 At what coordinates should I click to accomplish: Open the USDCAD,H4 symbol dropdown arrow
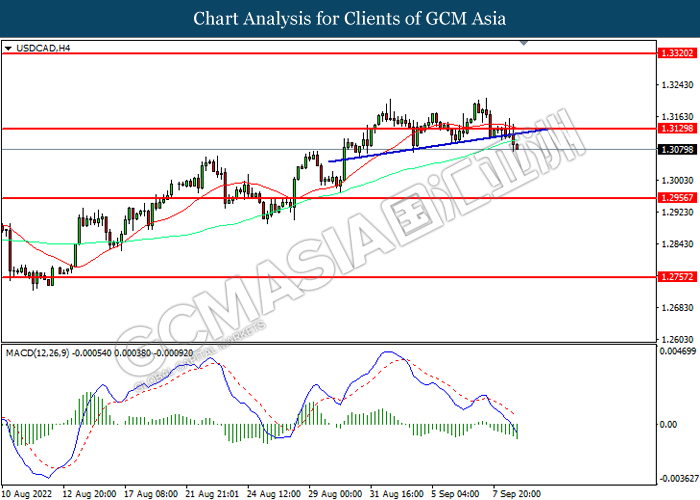[8, 48]
